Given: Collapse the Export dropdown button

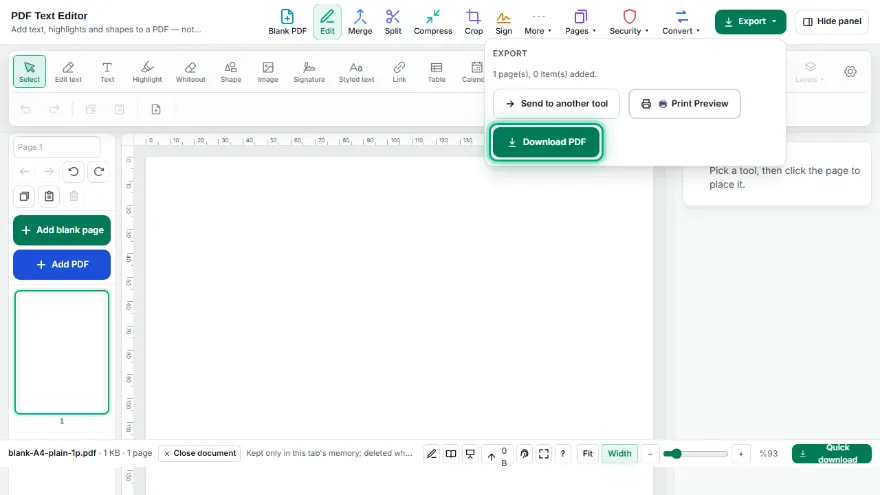Looking at the screenshot, I should coord(750,21).
